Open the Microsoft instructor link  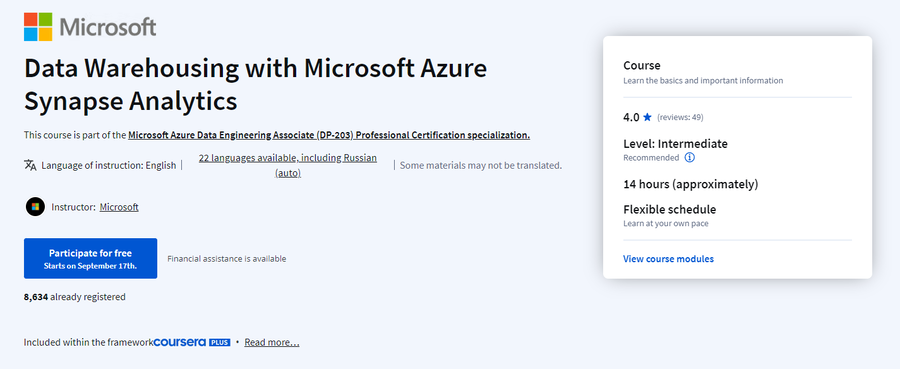119,207
